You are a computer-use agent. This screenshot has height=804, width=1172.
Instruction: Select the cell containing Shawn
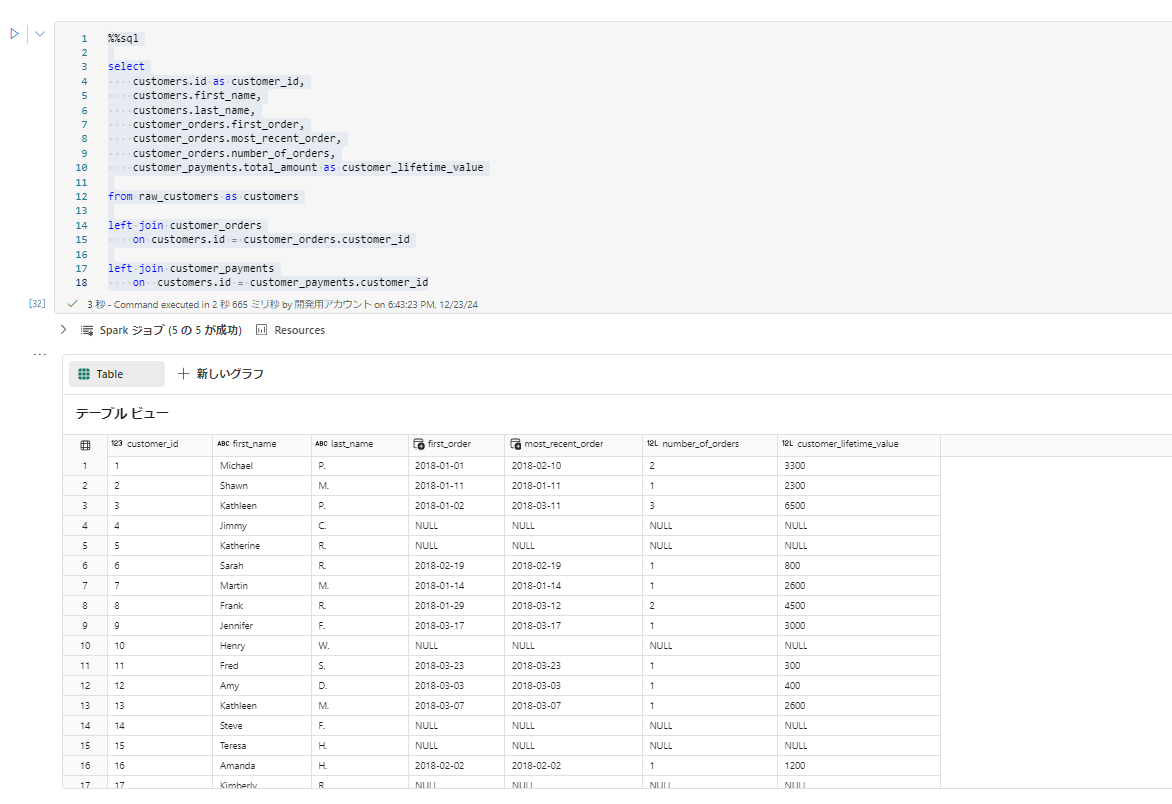coord(262,486)
